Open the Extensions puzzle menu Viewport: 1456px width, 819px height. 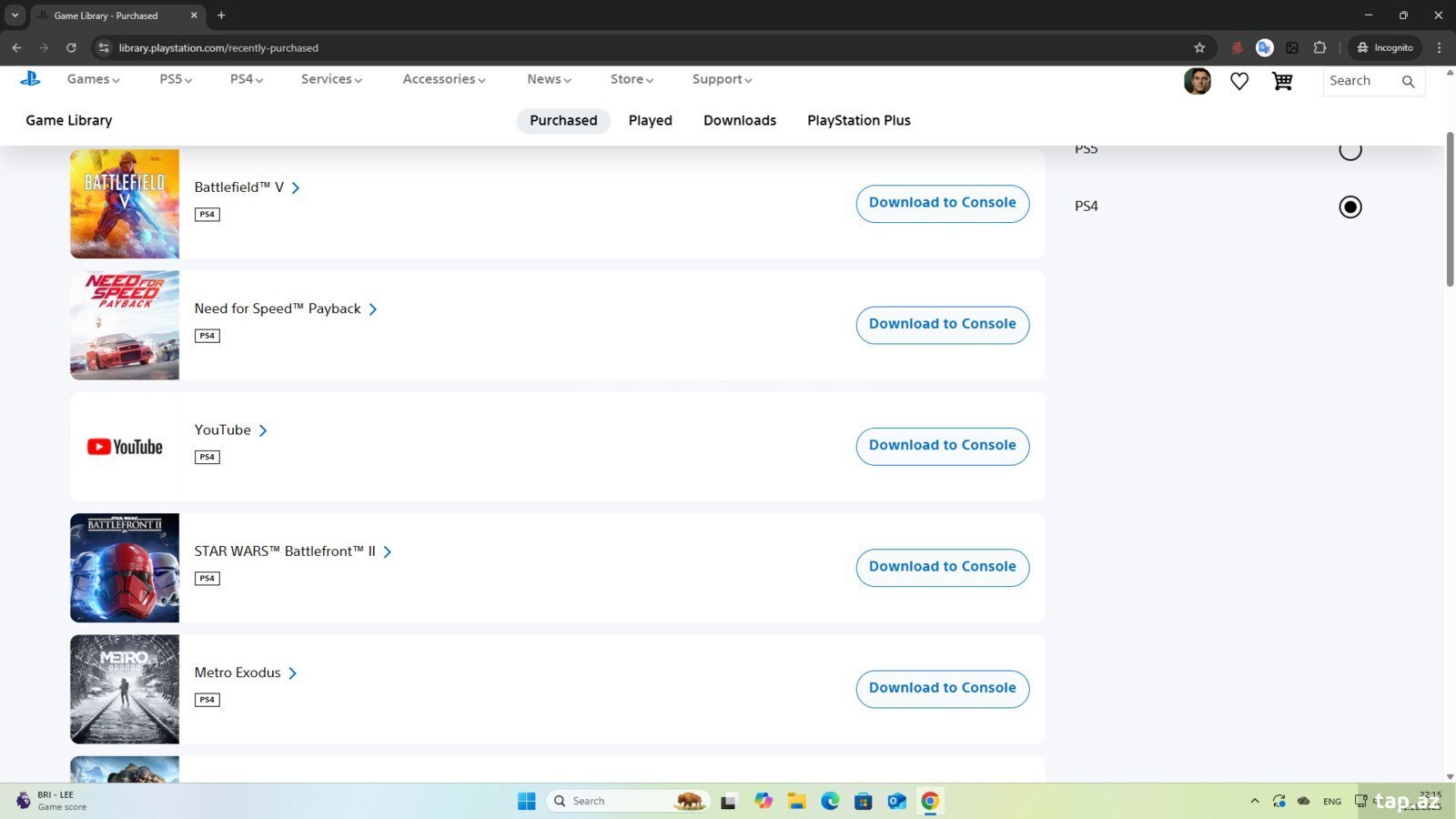point(1319,47)
